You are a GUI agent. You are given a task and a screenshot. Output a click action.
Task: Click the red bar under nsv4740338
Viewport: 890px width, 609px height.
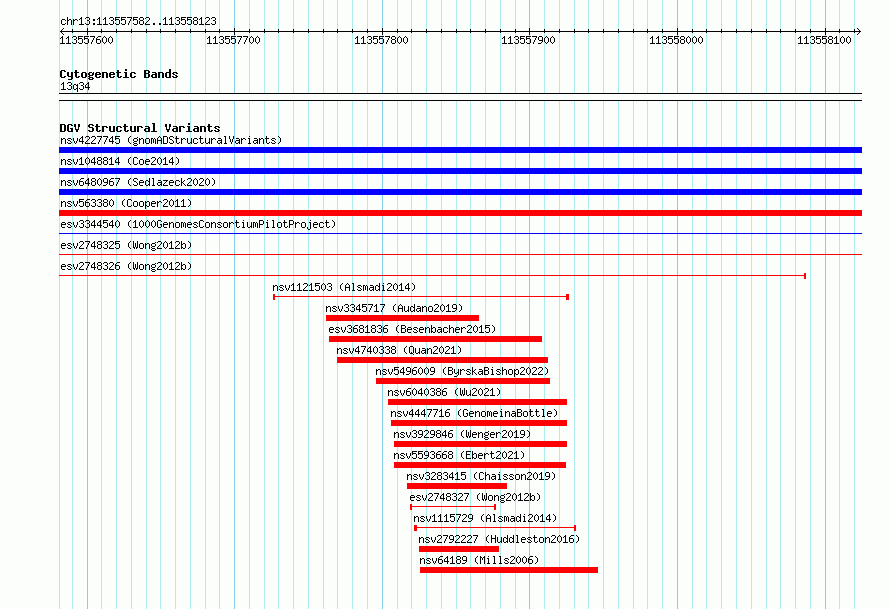pyautogui.click(x=442, y=360)
